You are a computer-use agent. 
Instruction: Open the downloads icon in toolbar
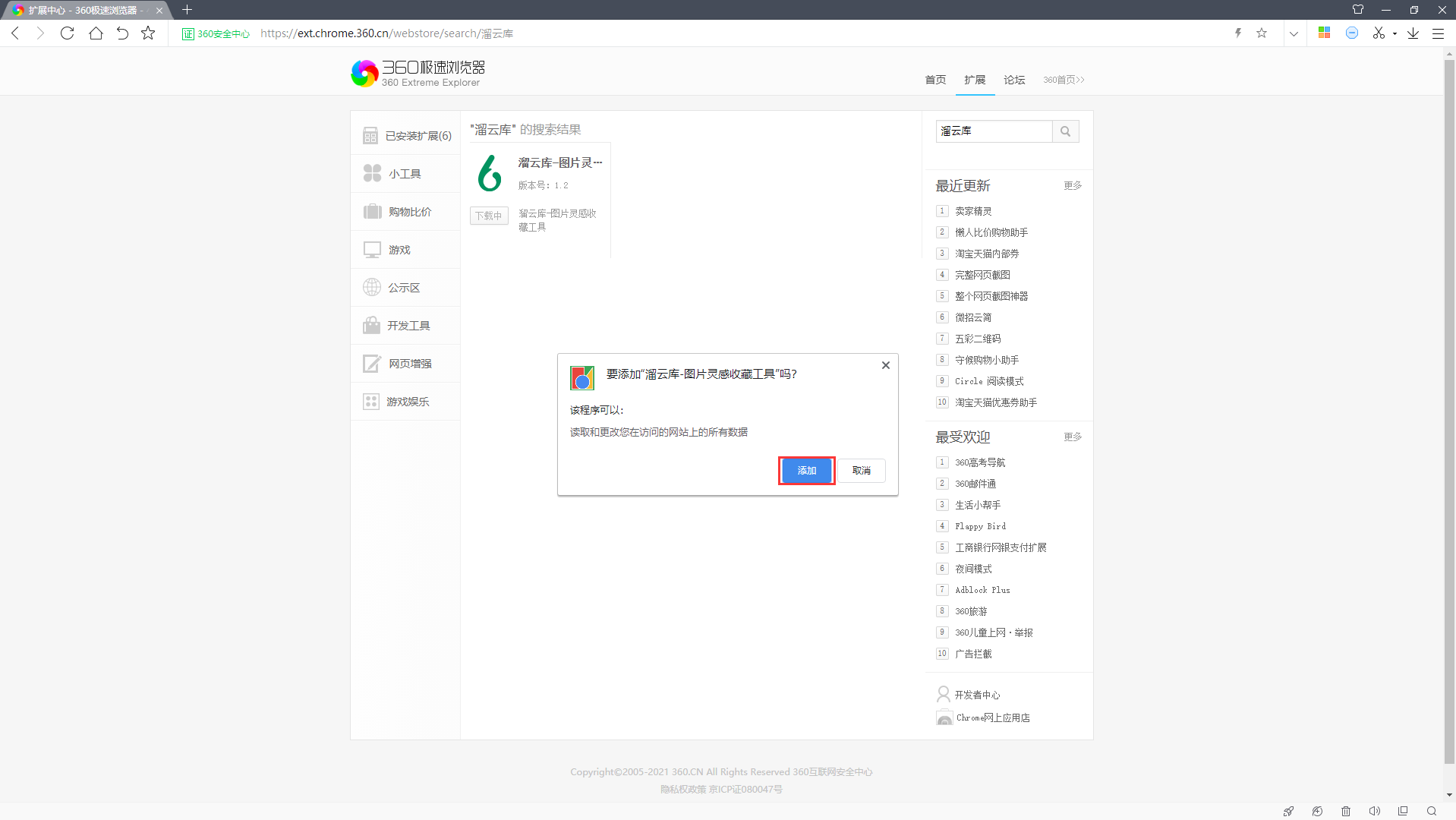coord(1413,33)
